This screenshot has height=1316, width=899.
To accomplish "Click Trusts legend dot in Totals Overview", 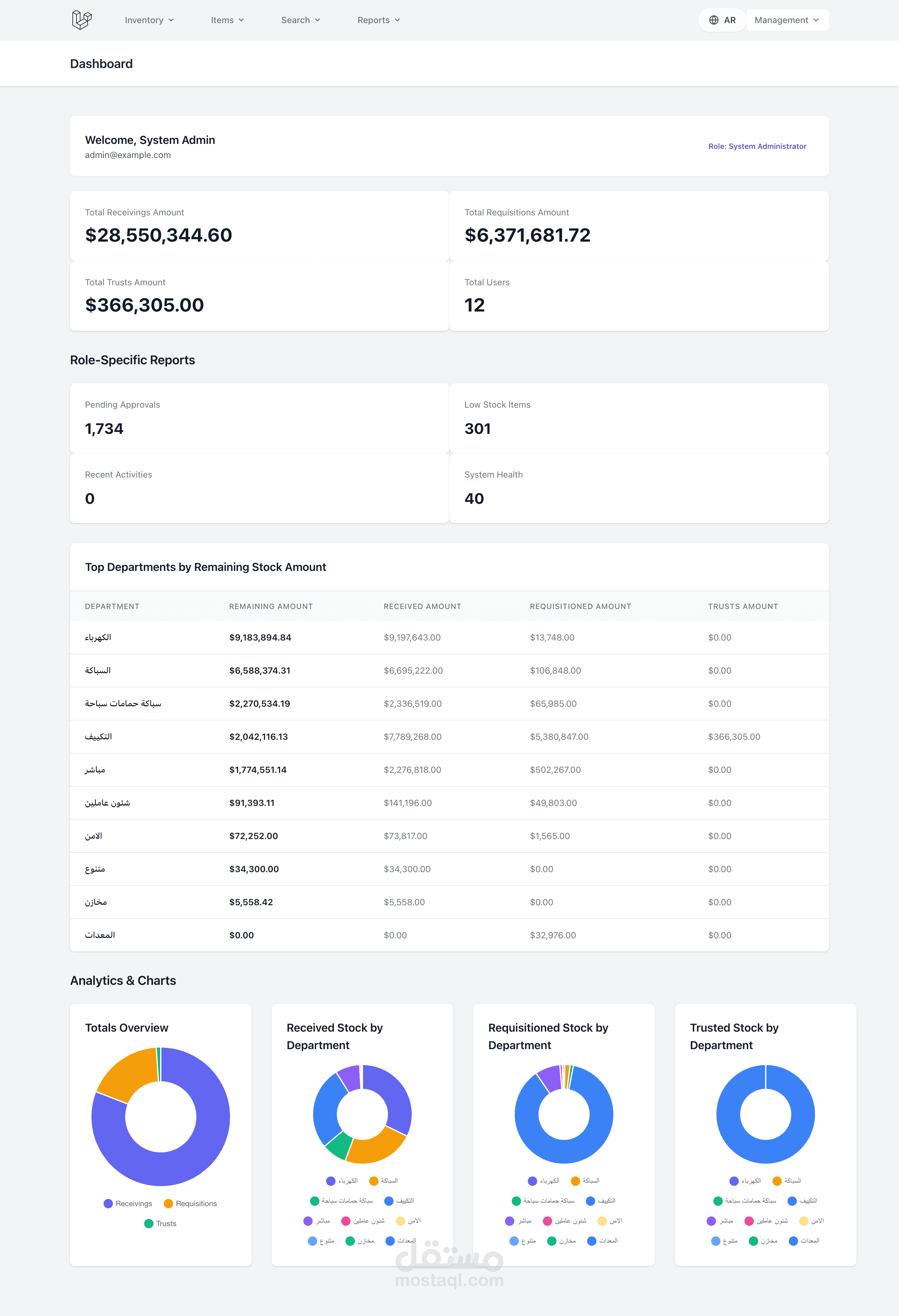I will [x=149, y=1223].
